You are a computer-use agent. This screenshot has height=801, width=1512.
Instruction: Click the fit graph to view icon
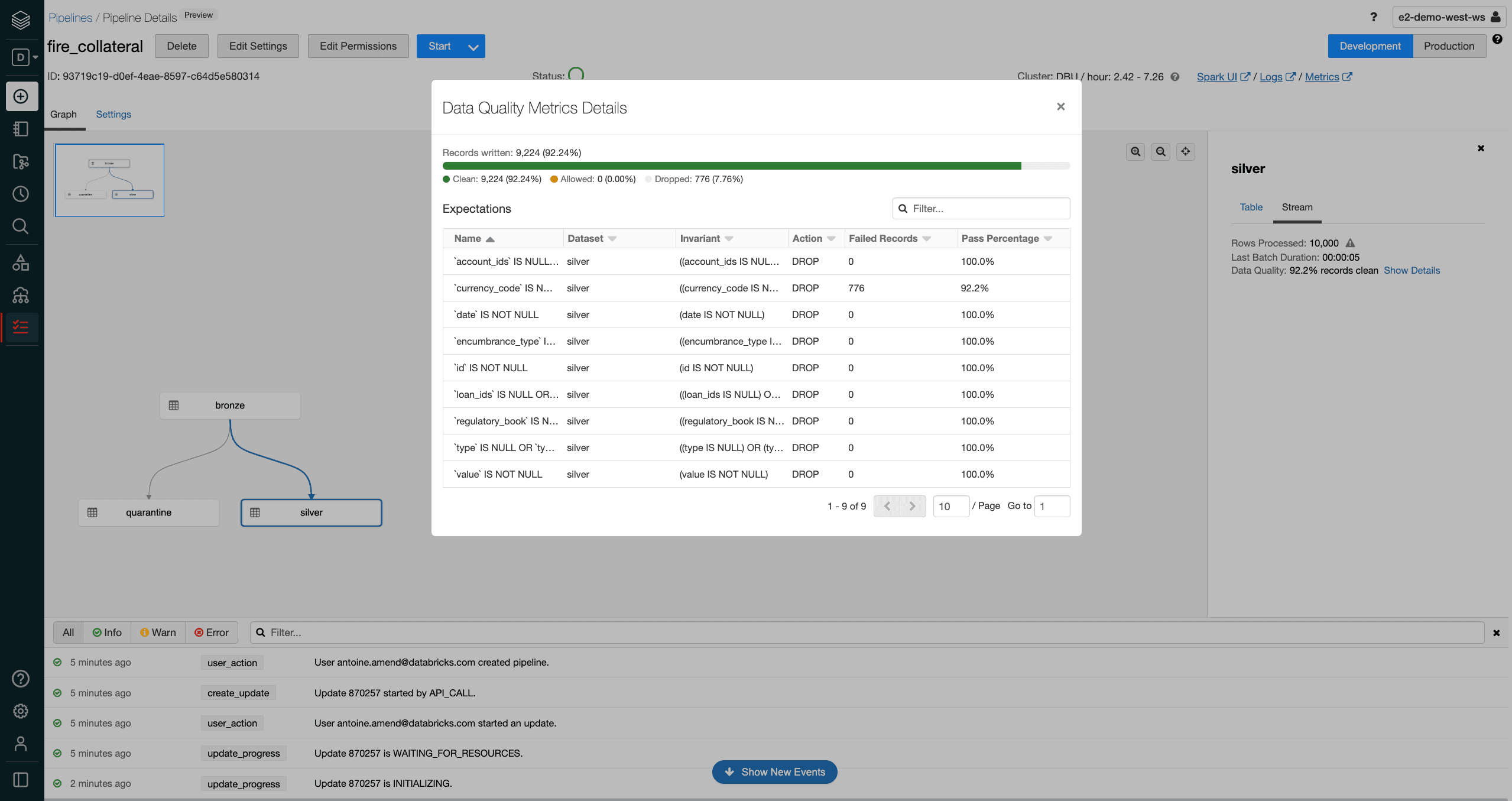click(1185, 152)
